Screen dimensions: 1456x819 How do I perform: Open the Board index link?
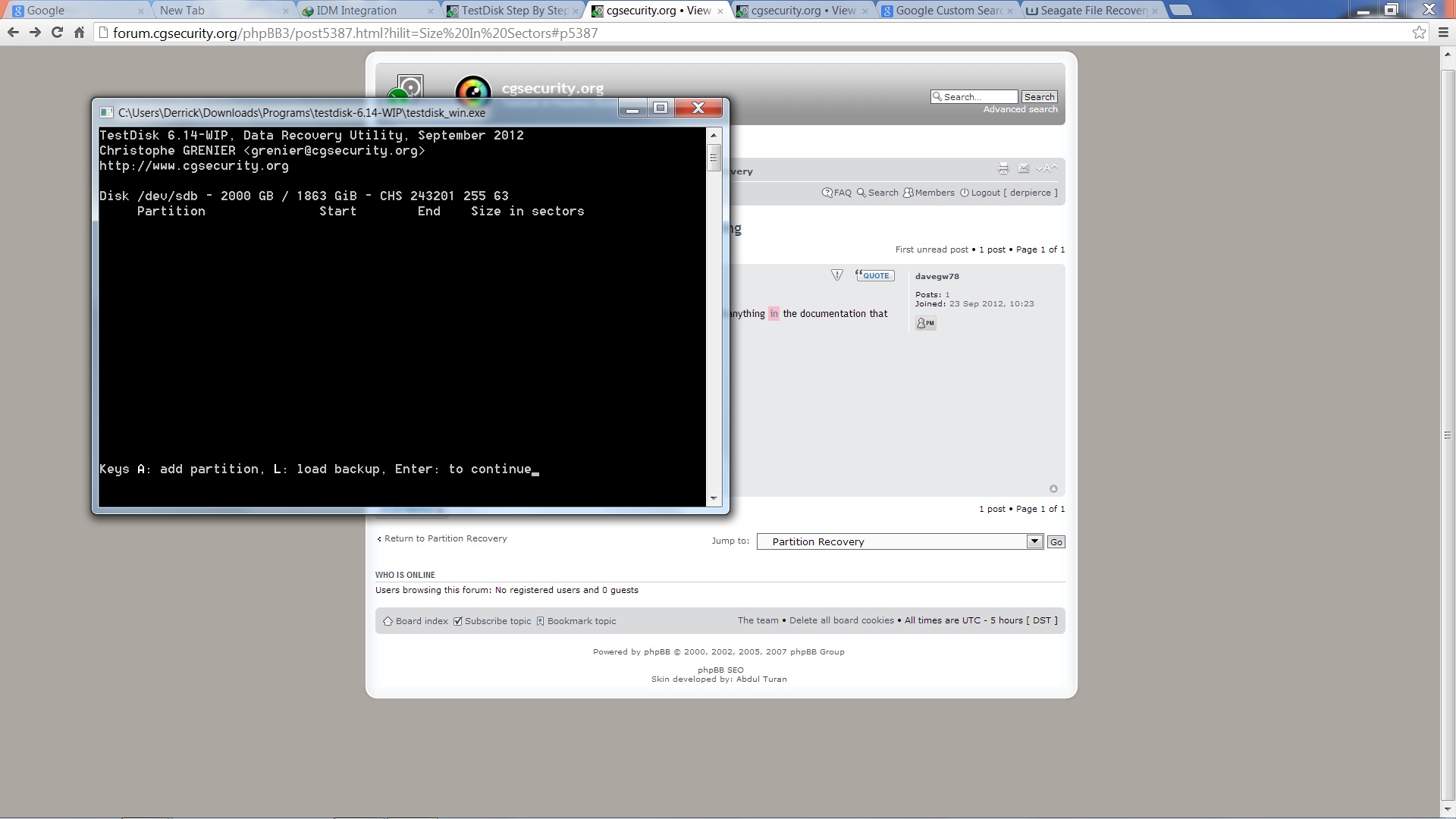click(416, 621)
